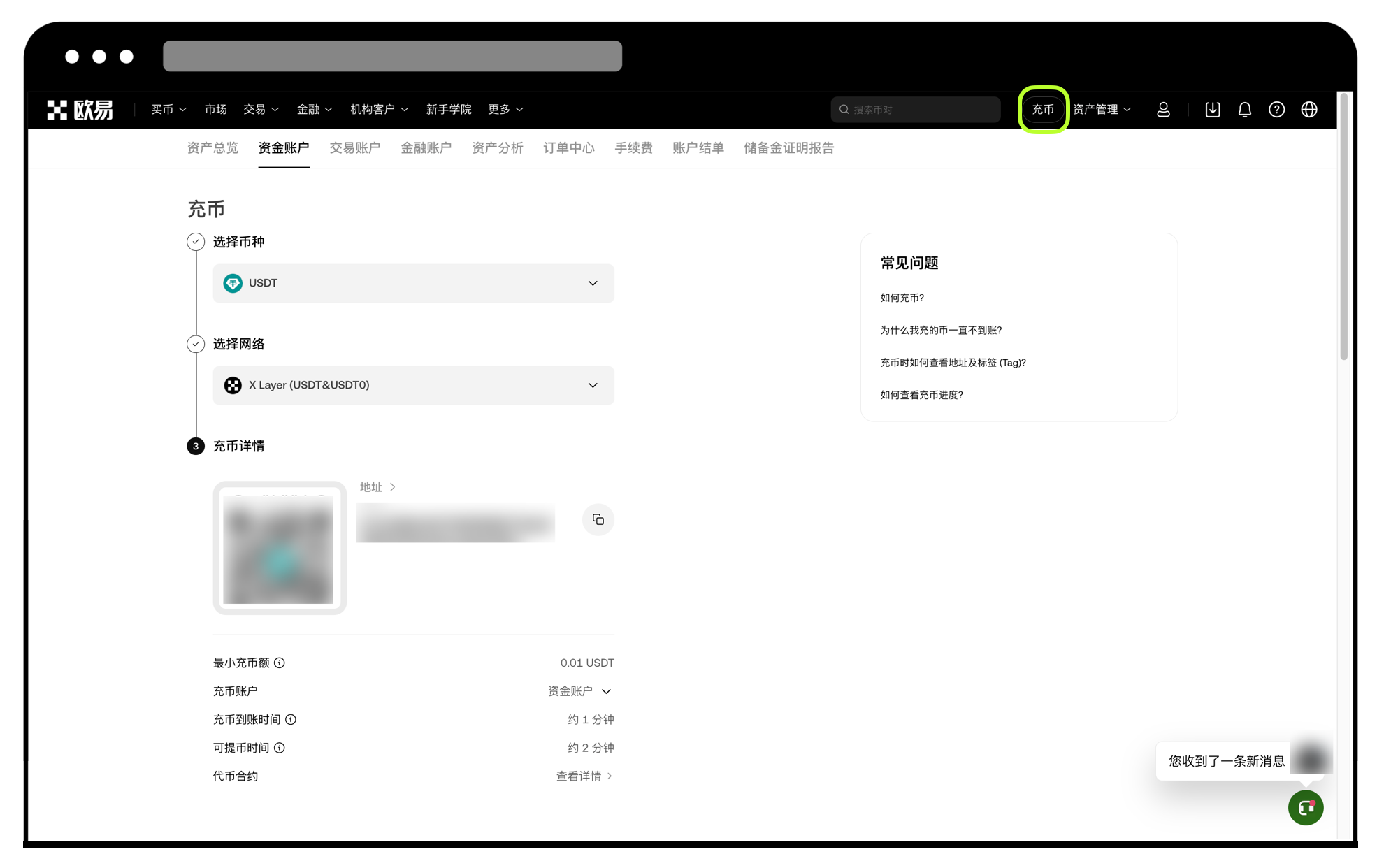The width and height of the screenshot is (1377, 868).
Task: Open the customer support chat bubble
Action: [x=1305, y=807]
